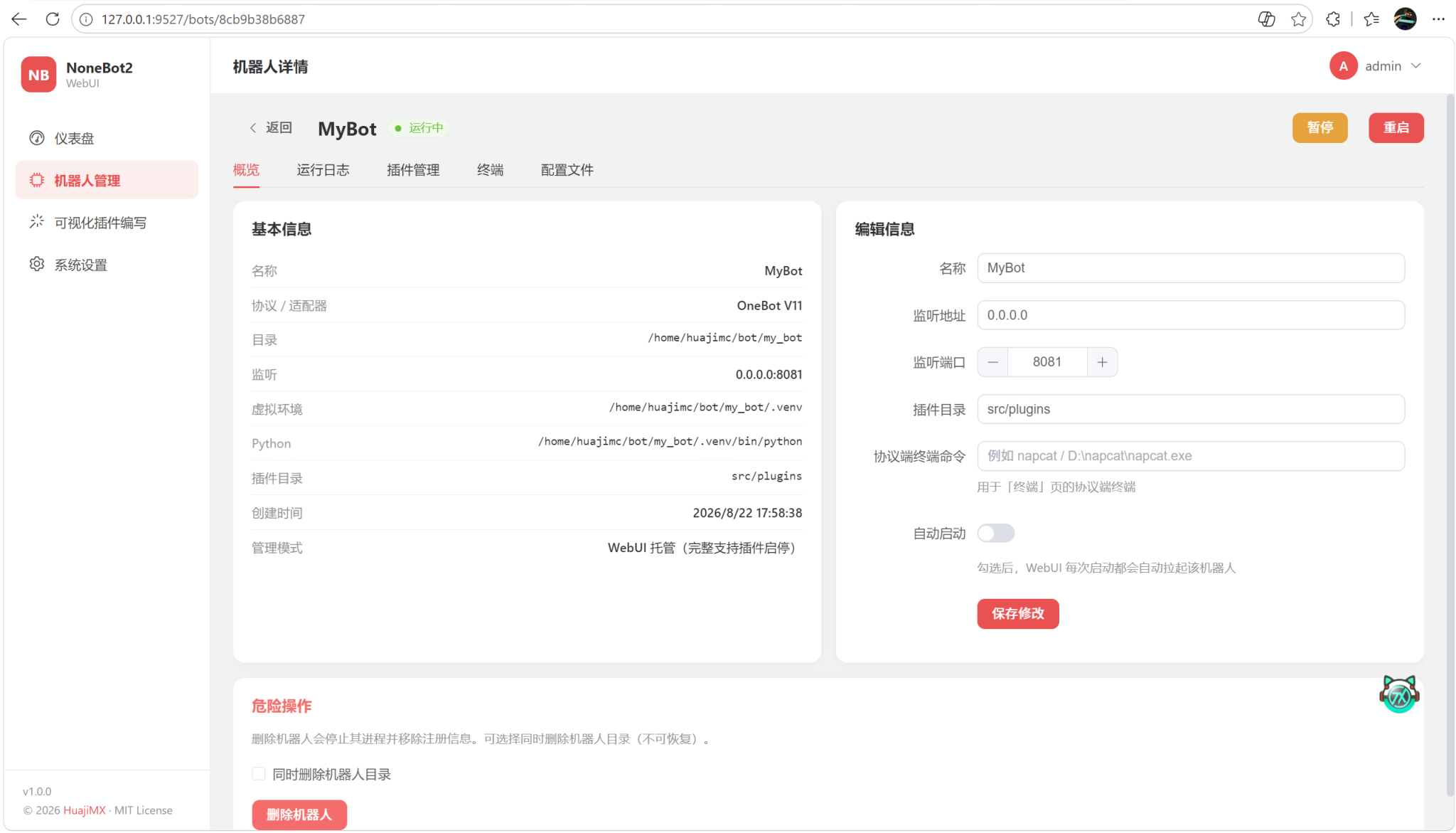Expand the admin user dropdown arrow
This screenshot has height=833, width=1456.
click(1416, 66)
